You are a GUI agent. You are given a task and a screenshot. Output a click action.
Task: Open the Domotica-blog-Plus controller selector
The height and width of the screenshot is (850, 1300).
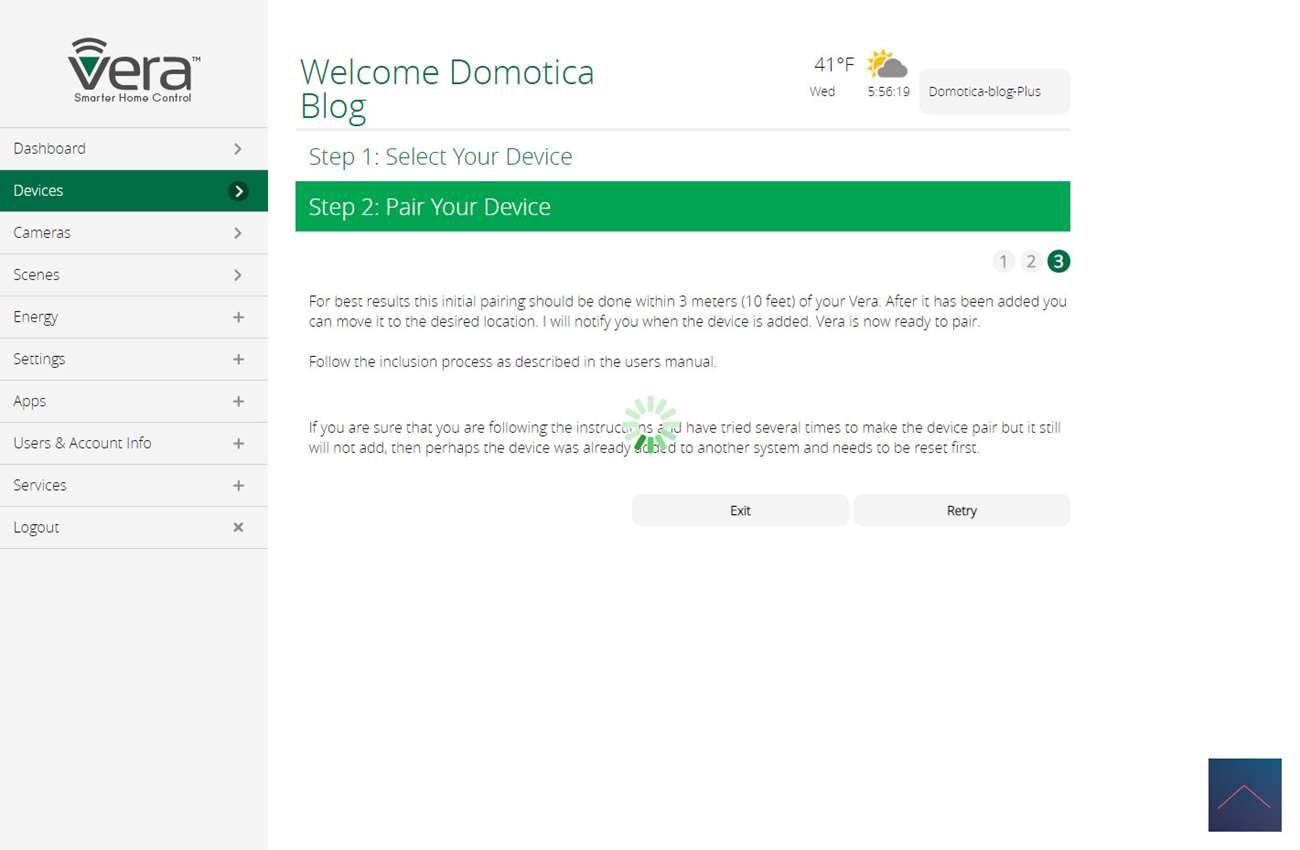coord(993,92)
